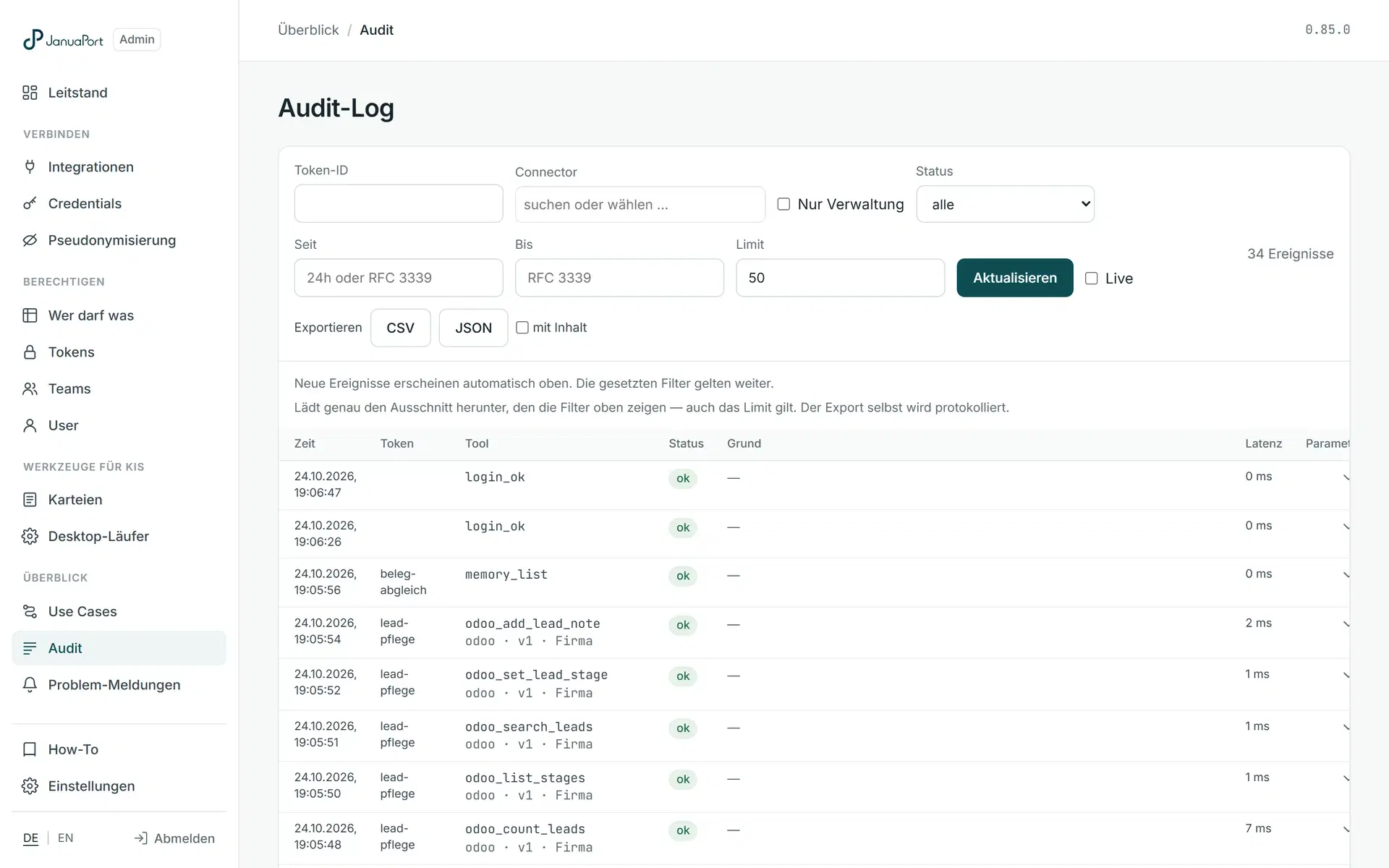Expand the odoo_count_leads row chevron
This screenshot has width=1389, height=868.
1346,830
